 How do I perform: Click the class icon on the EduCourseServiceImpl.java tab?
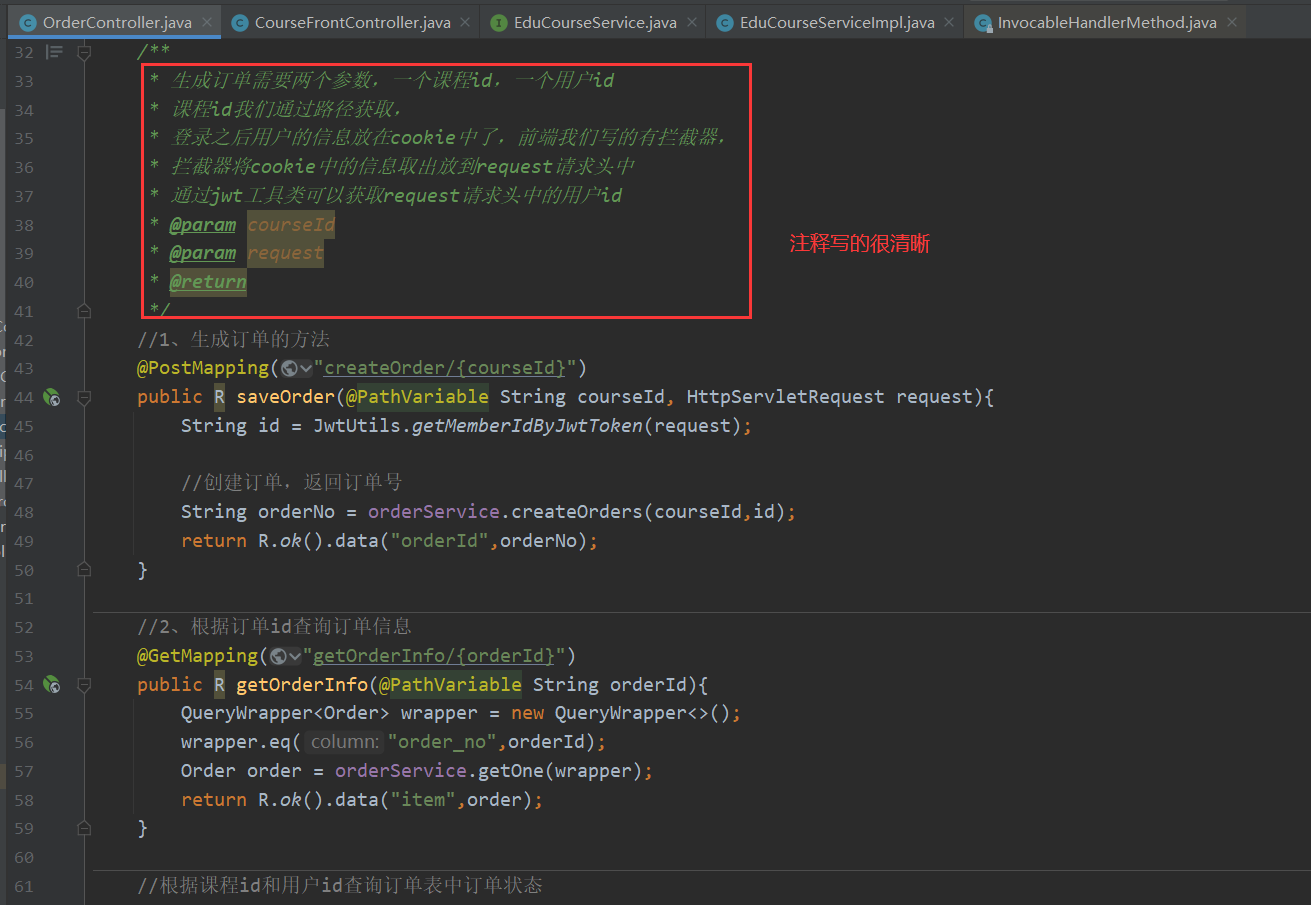coord(724,22)
